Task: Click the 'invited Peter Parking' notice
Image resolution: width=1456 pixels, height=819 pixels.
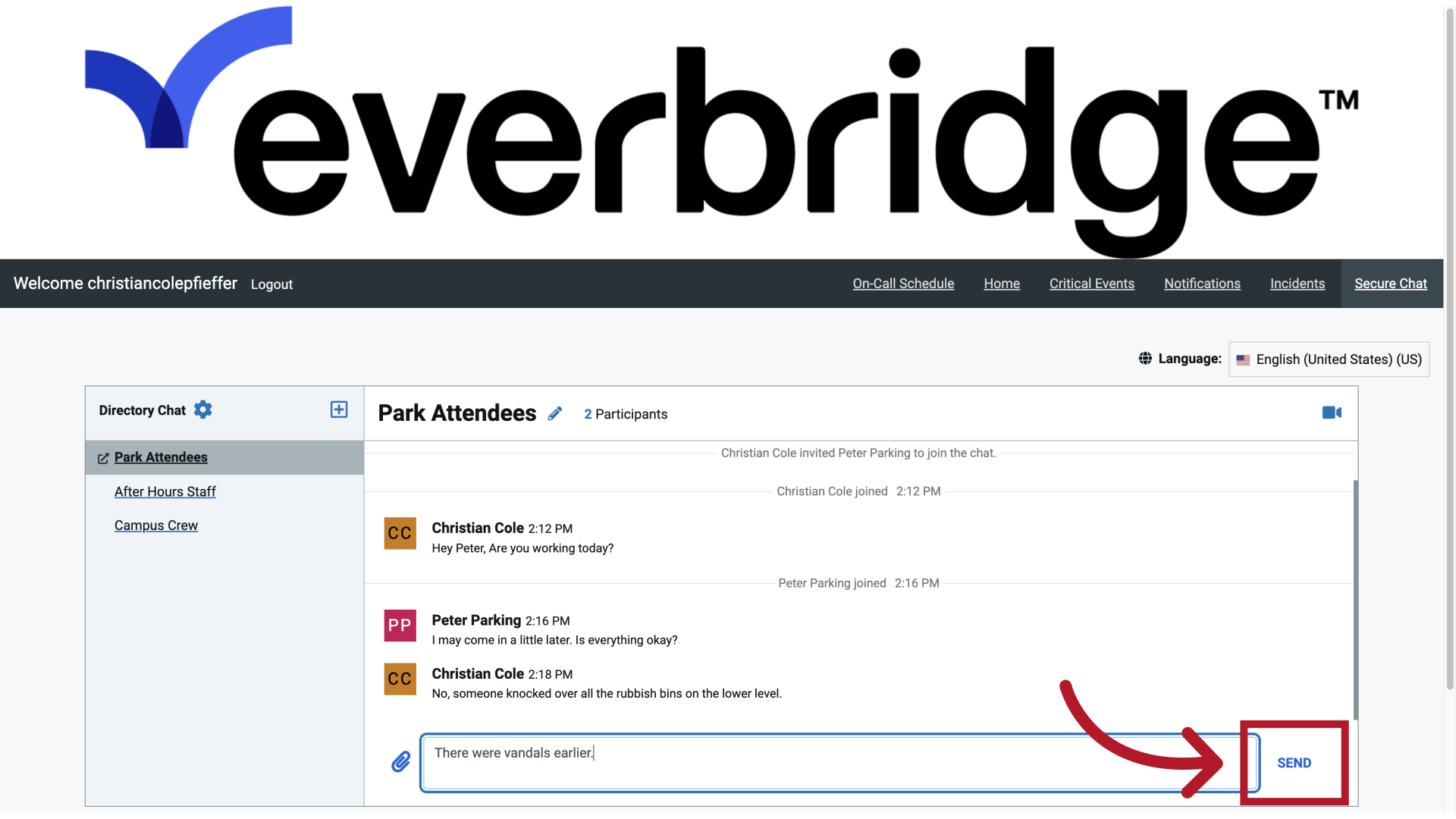Action: [858, 453]
